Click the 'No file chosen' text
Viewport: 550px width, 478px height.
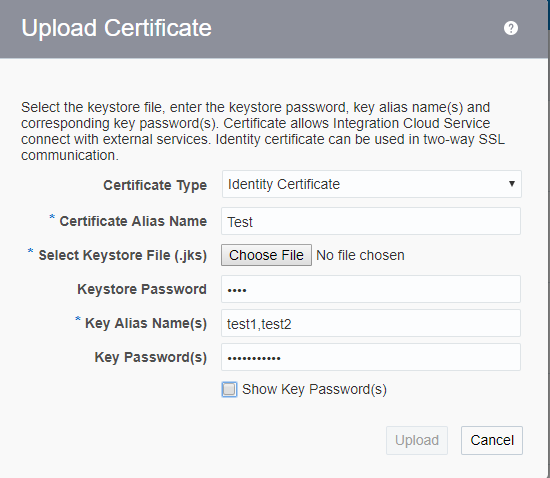[360, 255]
